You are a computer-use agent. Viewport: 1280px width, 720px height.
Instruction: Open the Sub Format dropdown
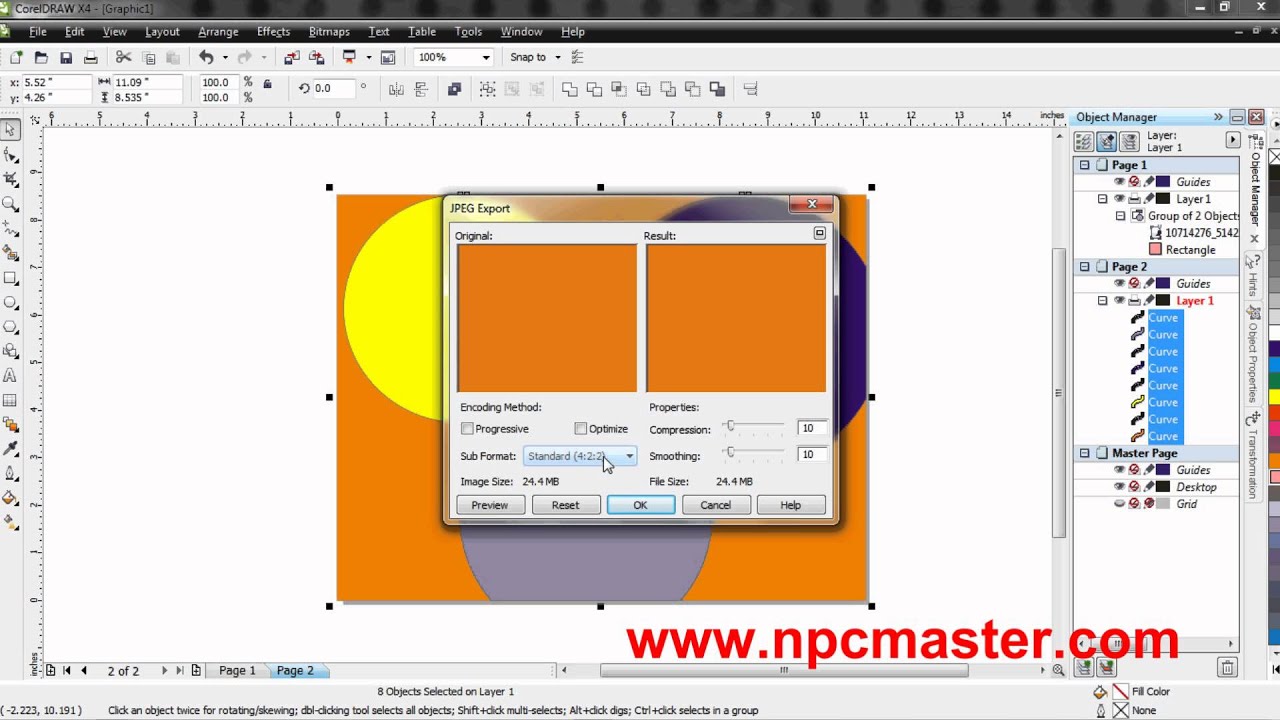point(580,456)
